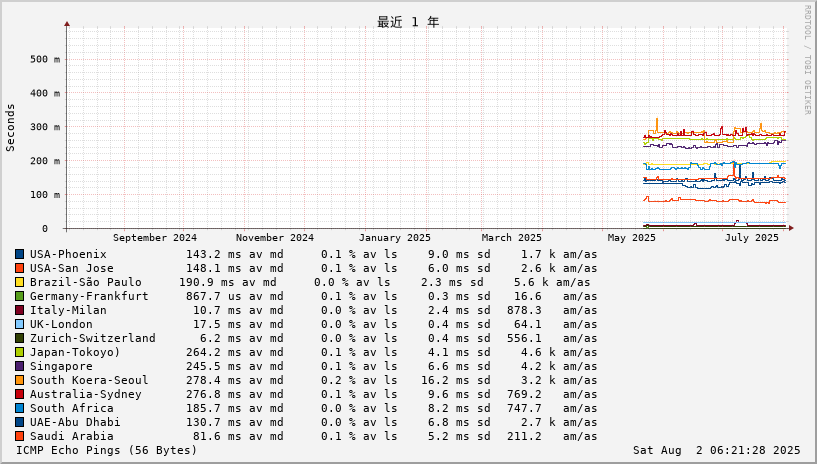Click the July 2025 axis label

(x=751, y=237)
